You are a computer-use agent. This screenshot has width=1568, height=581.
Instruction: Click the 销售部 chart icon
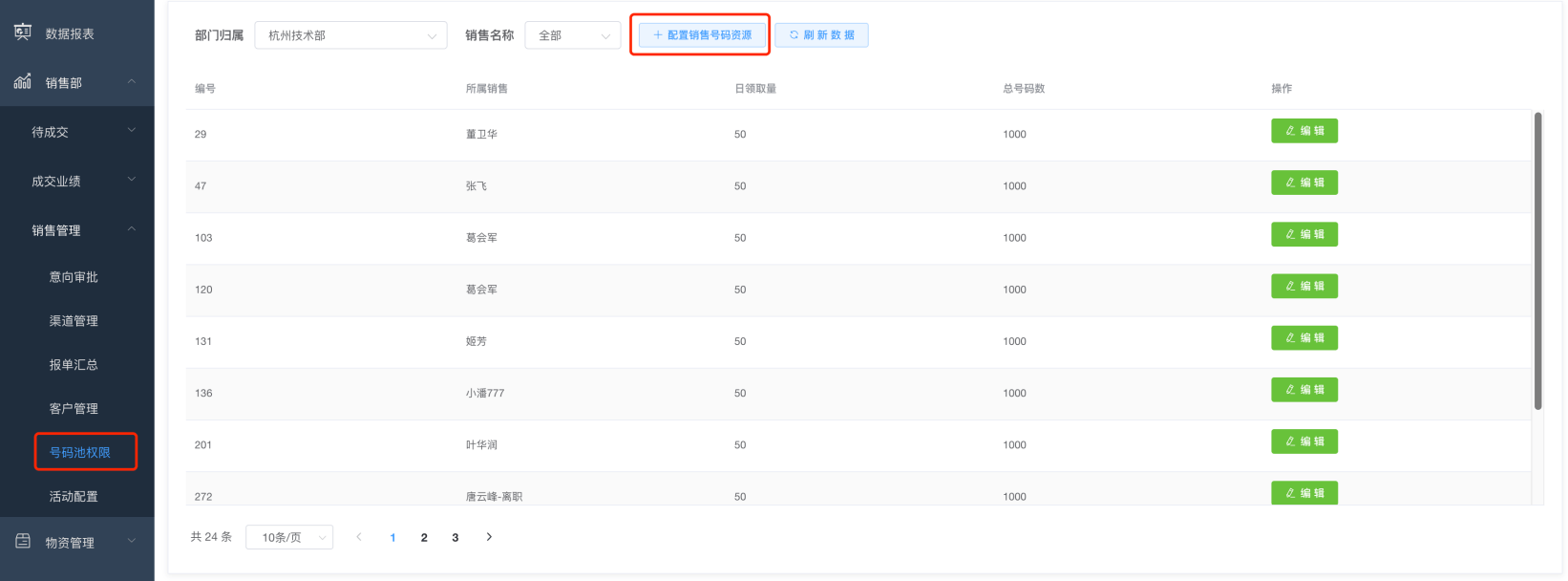pyautogui.click(x=23, y=82)
